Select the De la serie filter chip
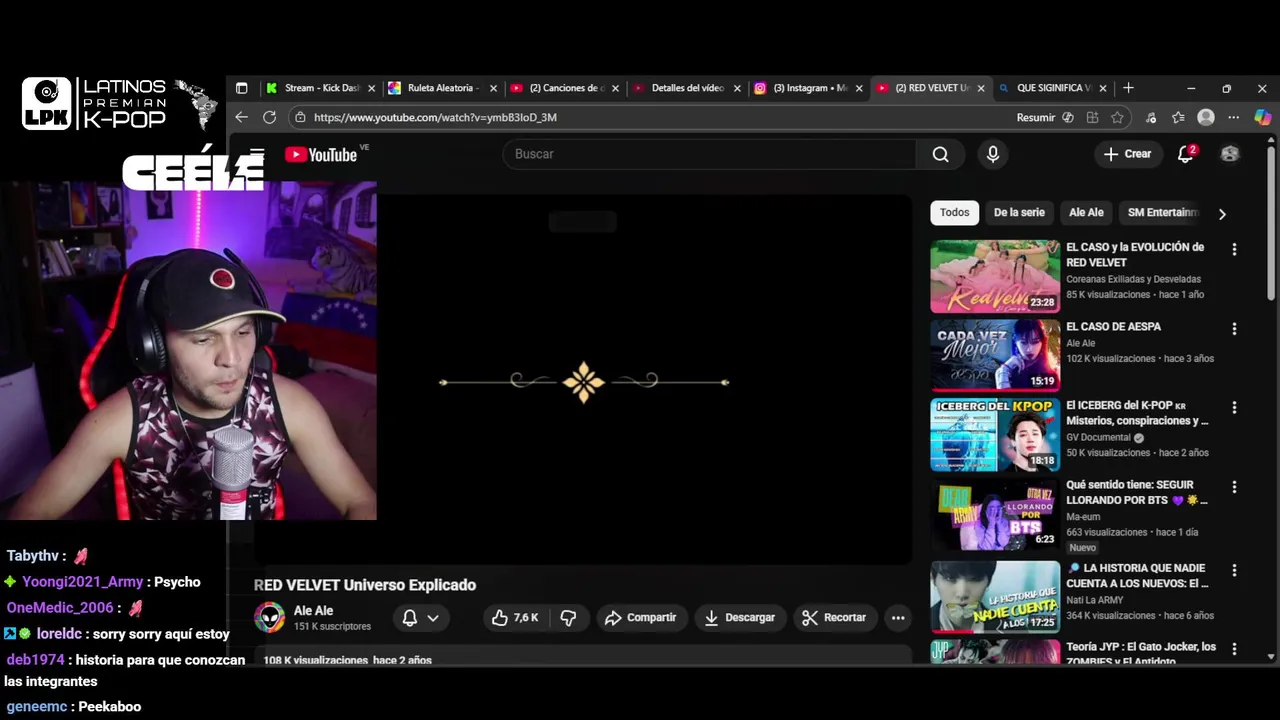 [1019, 213]
